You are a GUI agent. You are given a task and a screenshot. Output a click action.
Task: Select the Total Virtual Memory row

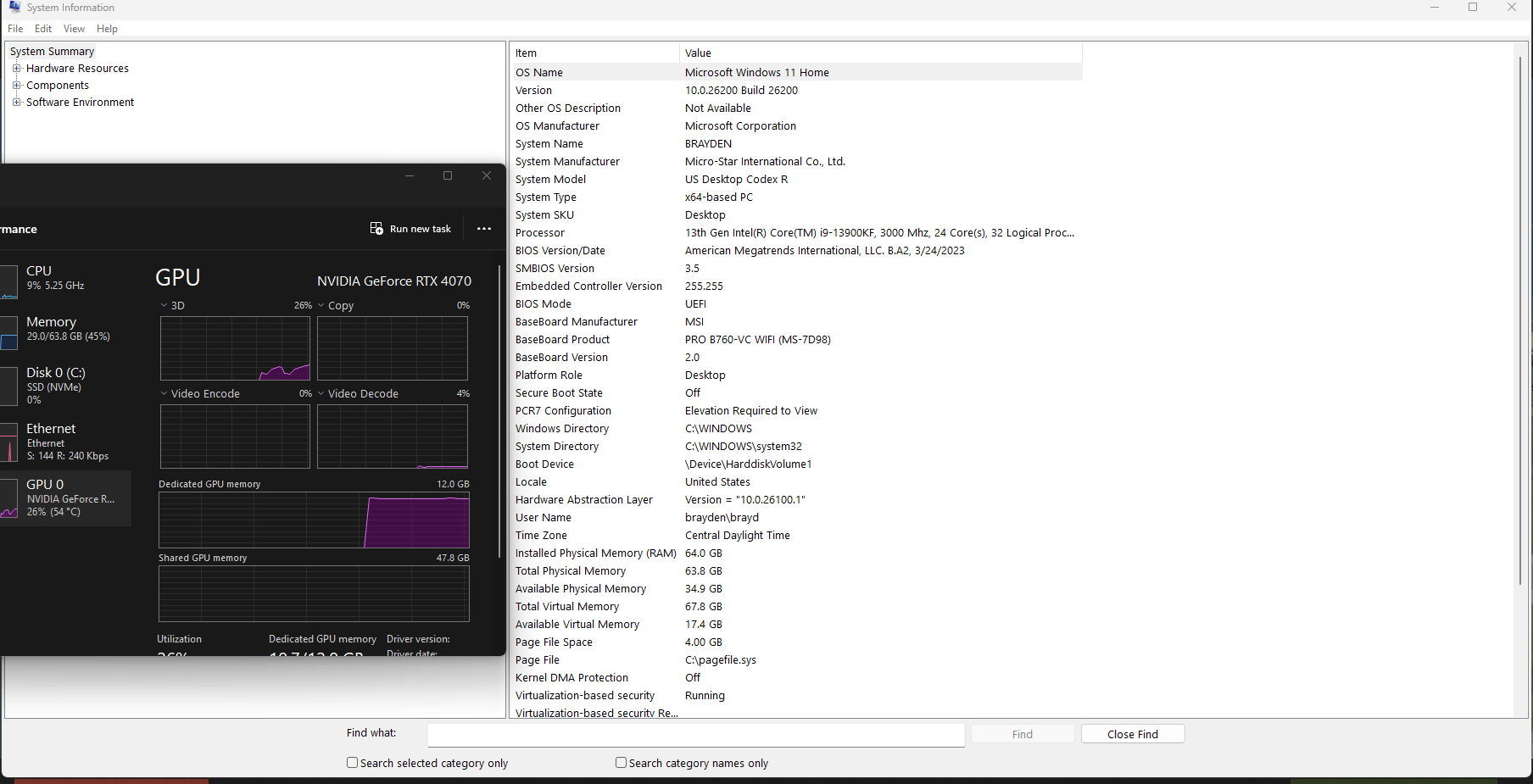click(796, 607)
